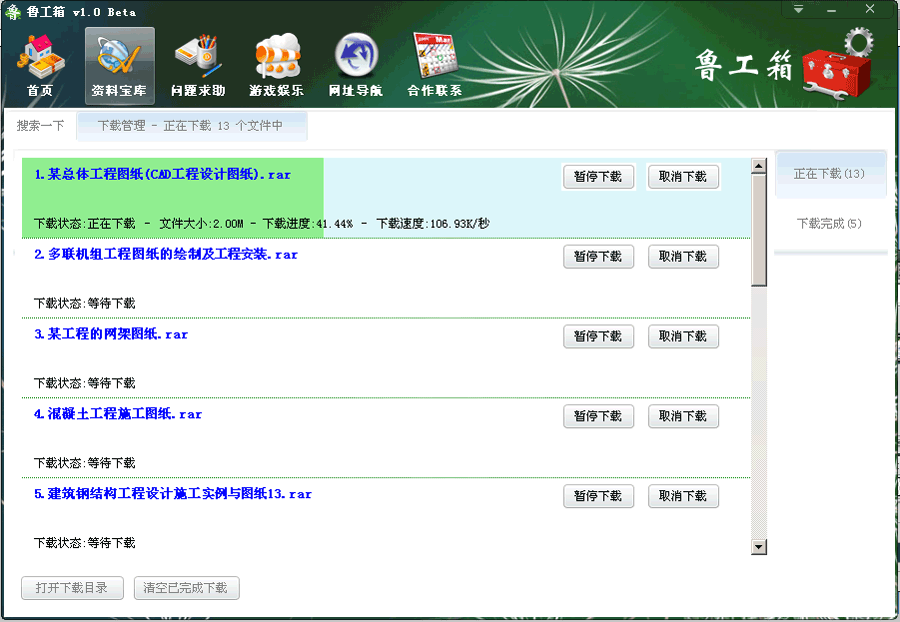Switch to the 下载管理 tab

tap(190, 126)
